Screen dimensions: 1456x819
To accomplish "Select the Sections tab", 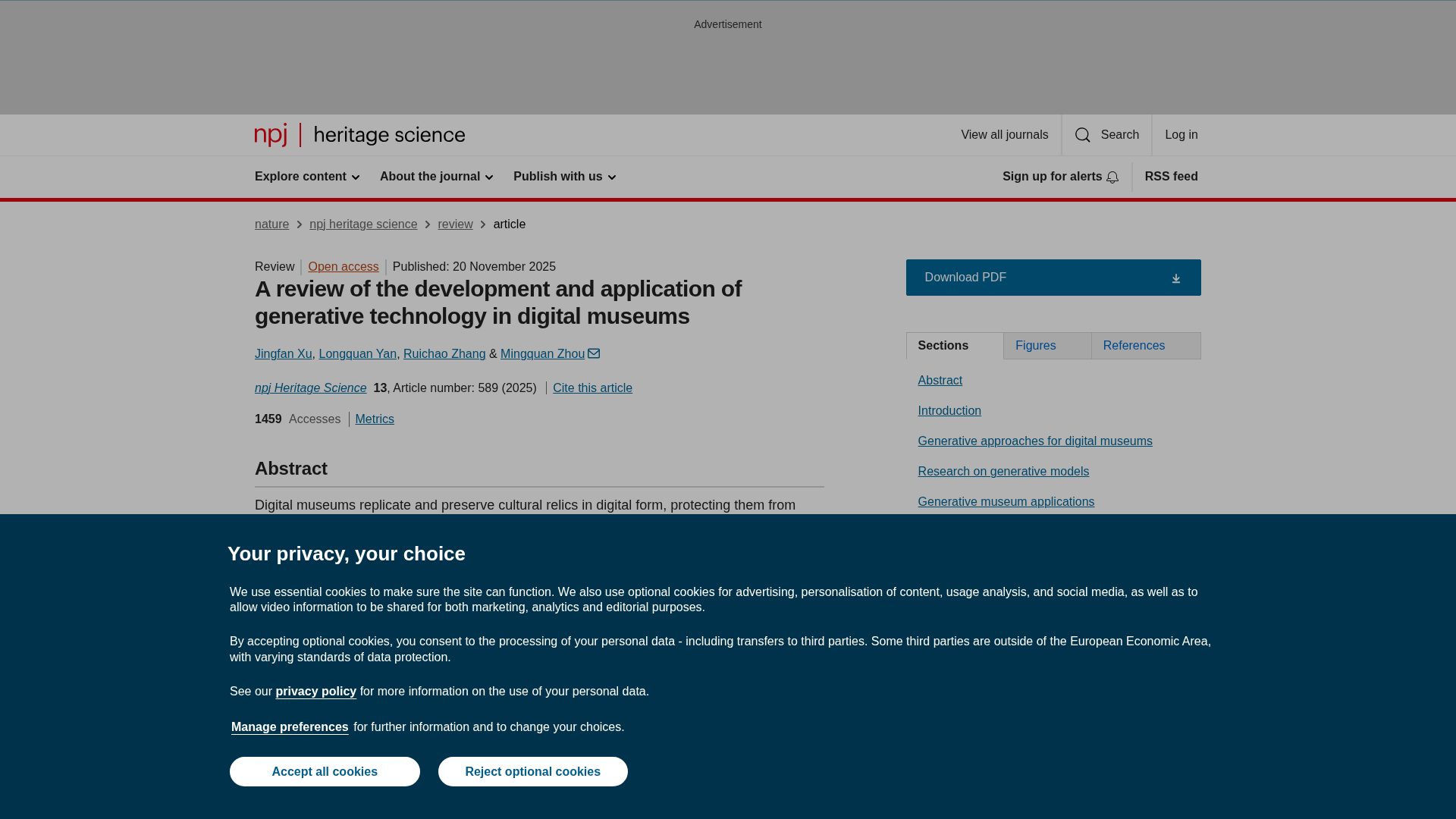I will click(x=954, y=346).
